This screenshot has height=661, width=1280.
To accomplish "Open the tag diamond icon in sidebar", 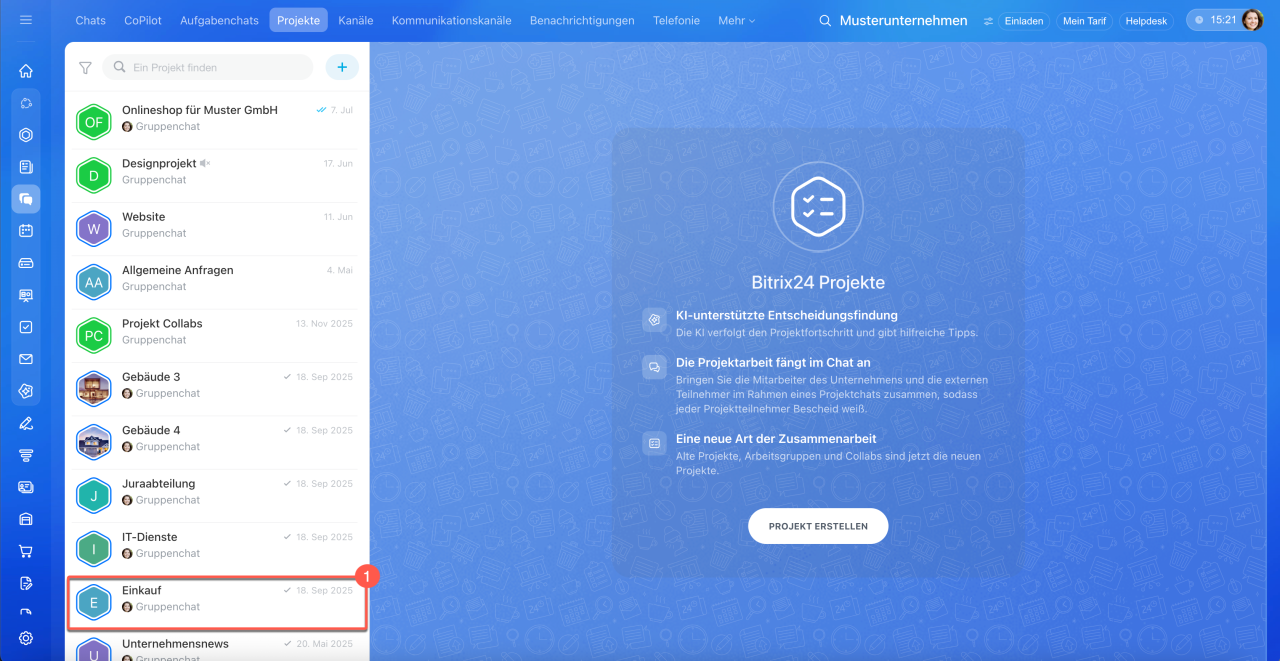I will click(26, 391).
